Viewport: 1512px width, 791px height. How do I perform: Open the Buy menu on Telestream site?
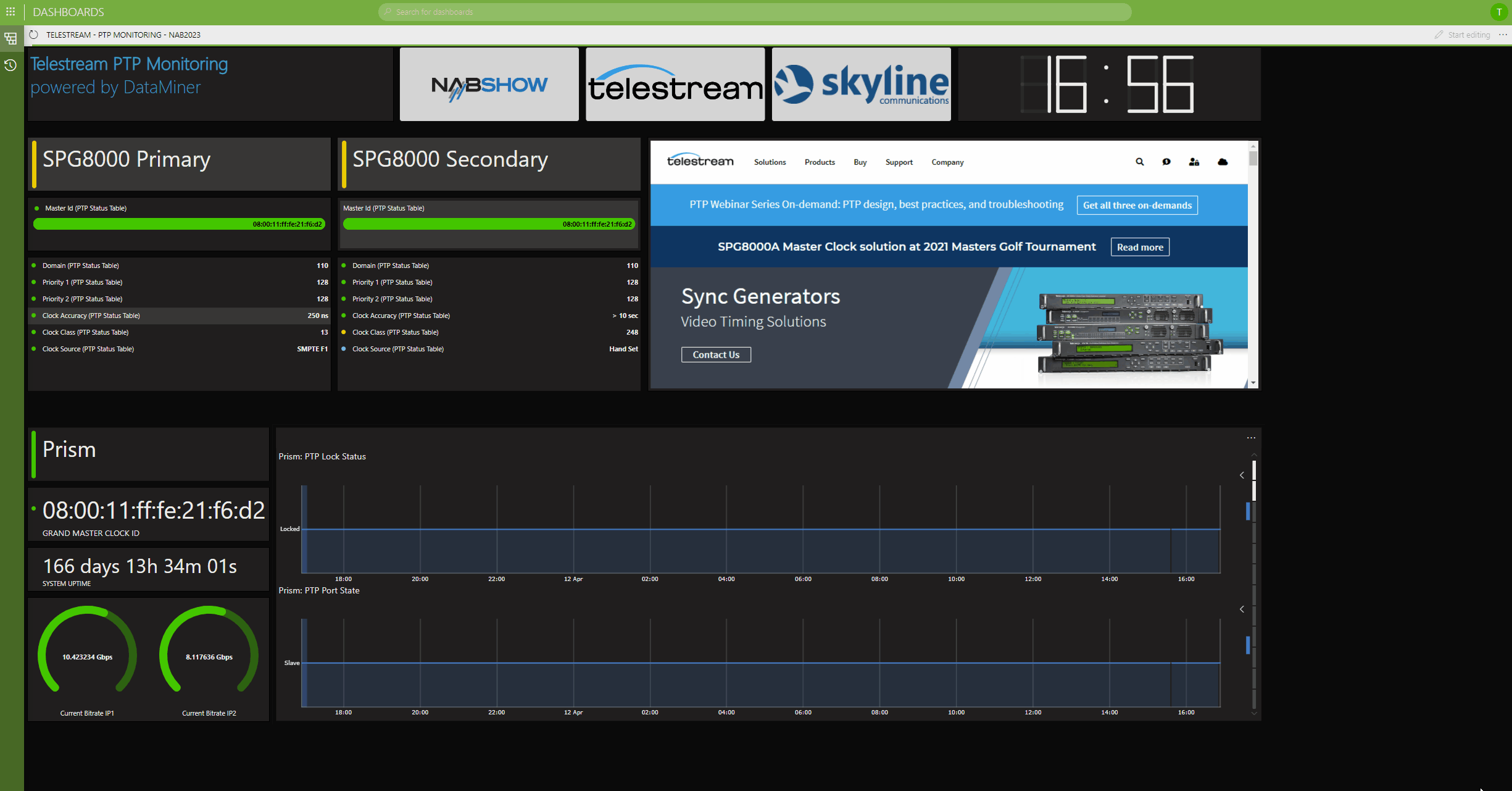[860, 162]
